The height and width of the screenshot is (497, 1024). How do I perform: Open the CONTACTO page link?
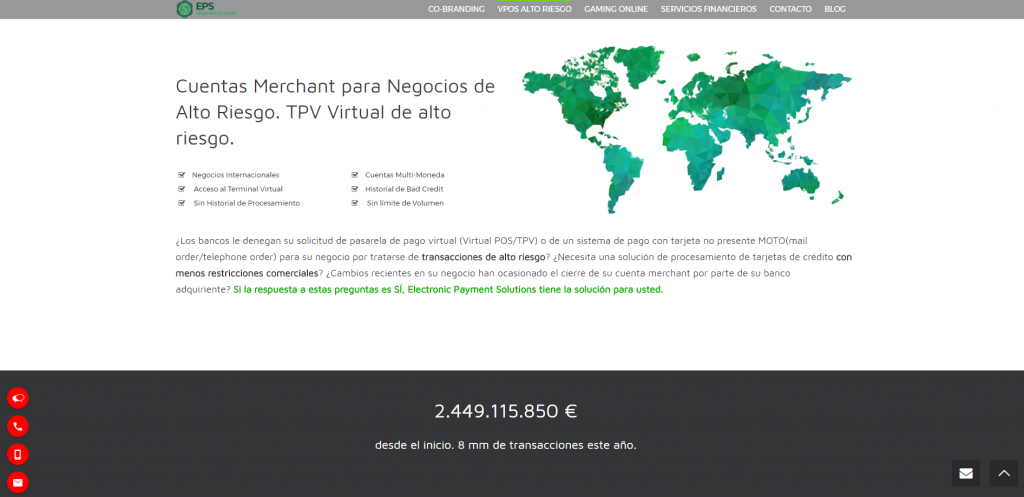[x=790, y=9]
